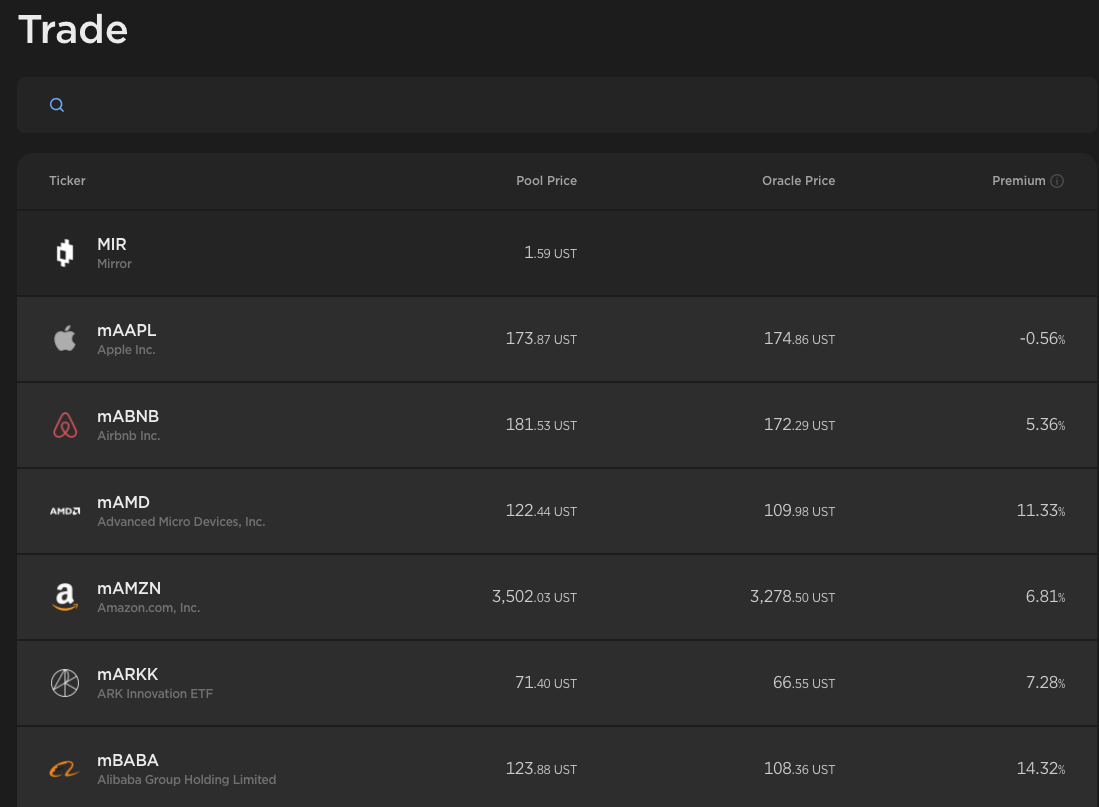Open the mAAPL ticker name
The image size is (1099, 807).
pyautogui.click(x=127, y=330)
